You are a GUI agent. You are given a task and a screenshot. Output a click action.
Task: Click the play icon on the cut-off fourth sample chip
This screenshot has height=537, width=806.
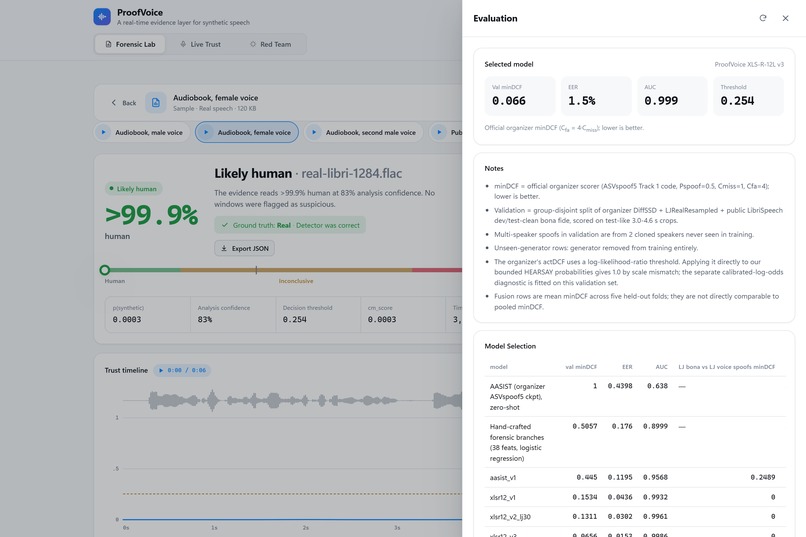click(439, 132)
